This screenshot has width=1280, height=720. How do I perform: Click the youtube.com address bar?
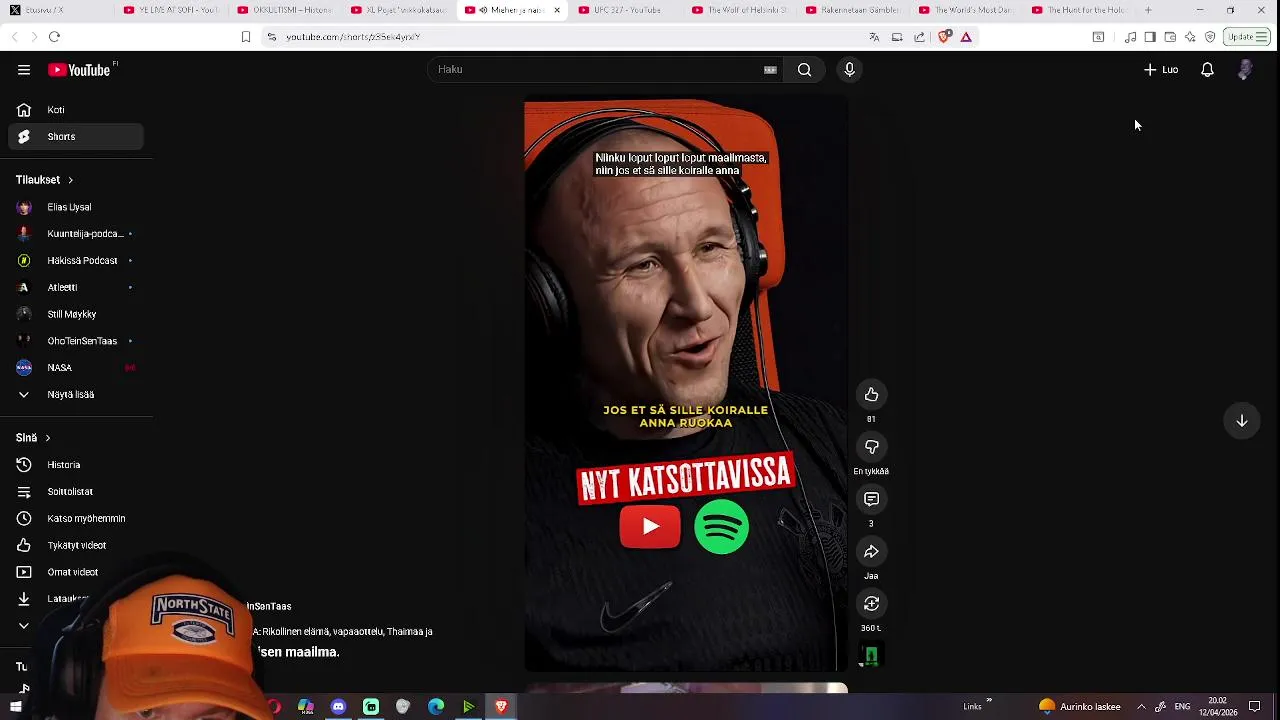click(560, 37)
